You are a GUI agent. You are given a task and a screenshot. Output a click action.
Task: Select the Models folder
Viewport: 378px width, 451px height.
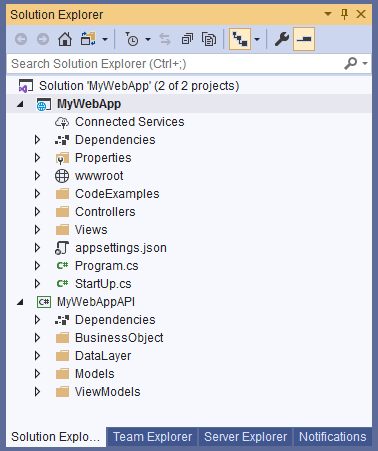pos(95,374)
